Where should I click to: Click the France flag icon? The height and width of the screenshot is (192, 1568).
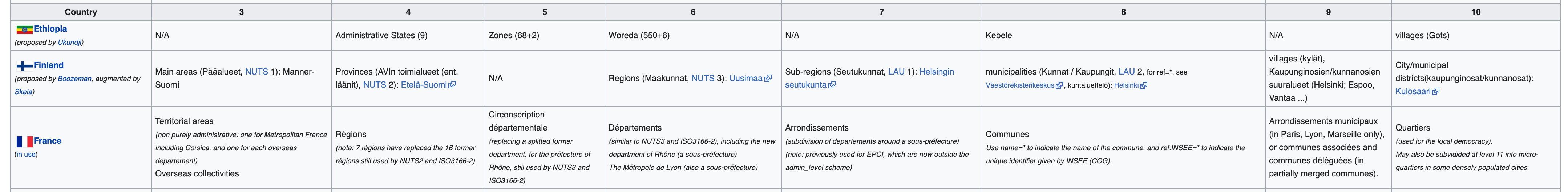(x=24, y=141)
